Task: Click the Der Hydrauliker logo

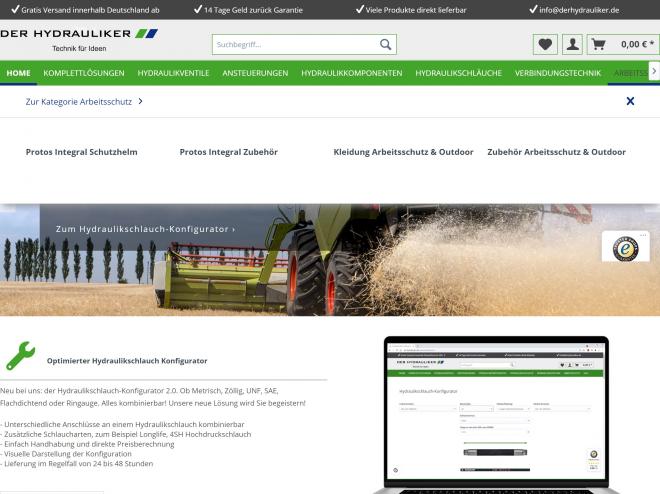Action: (x=79, y=40)
